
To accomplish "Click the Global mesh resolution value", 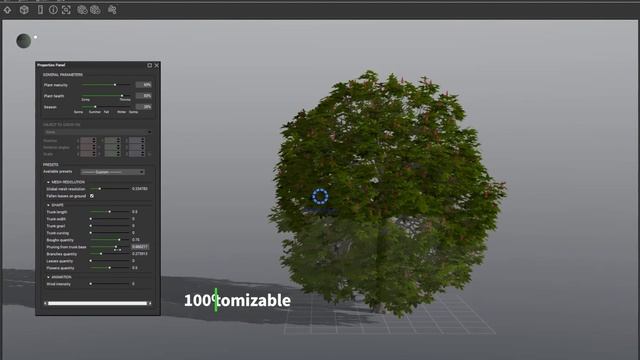I will pyautogui.click(x=140, y=189).
